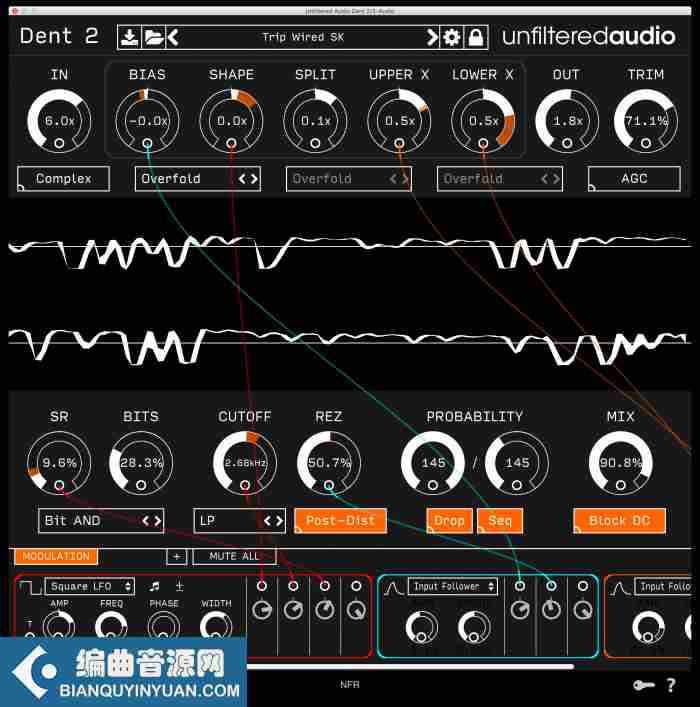Open the settings gear in header
The image size is (700, 707).
click(451, 37)
